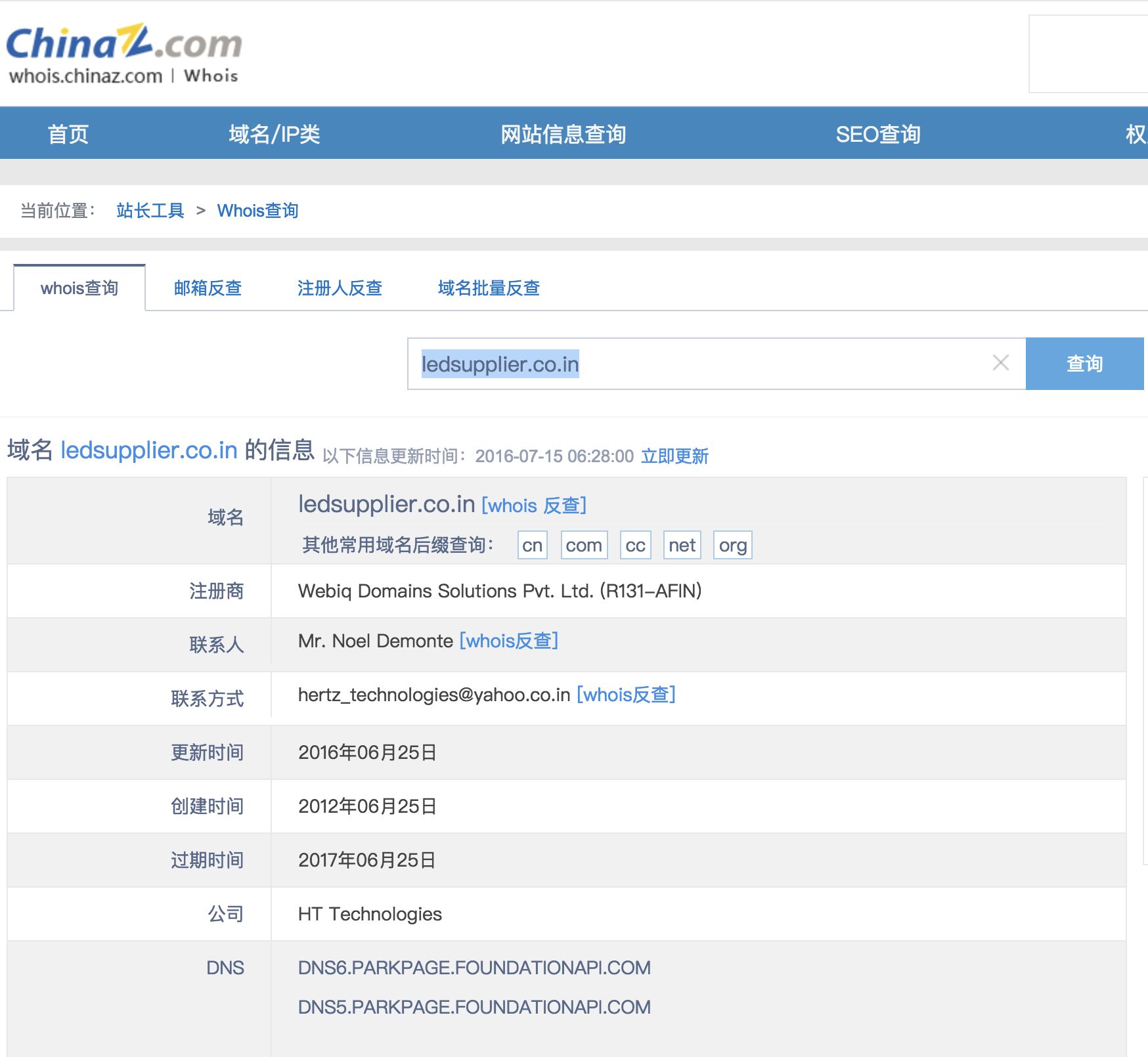This screenshot has height=1057, width=1148.
Task: Select company name HT Technologies
Action: tap(370, 914)
